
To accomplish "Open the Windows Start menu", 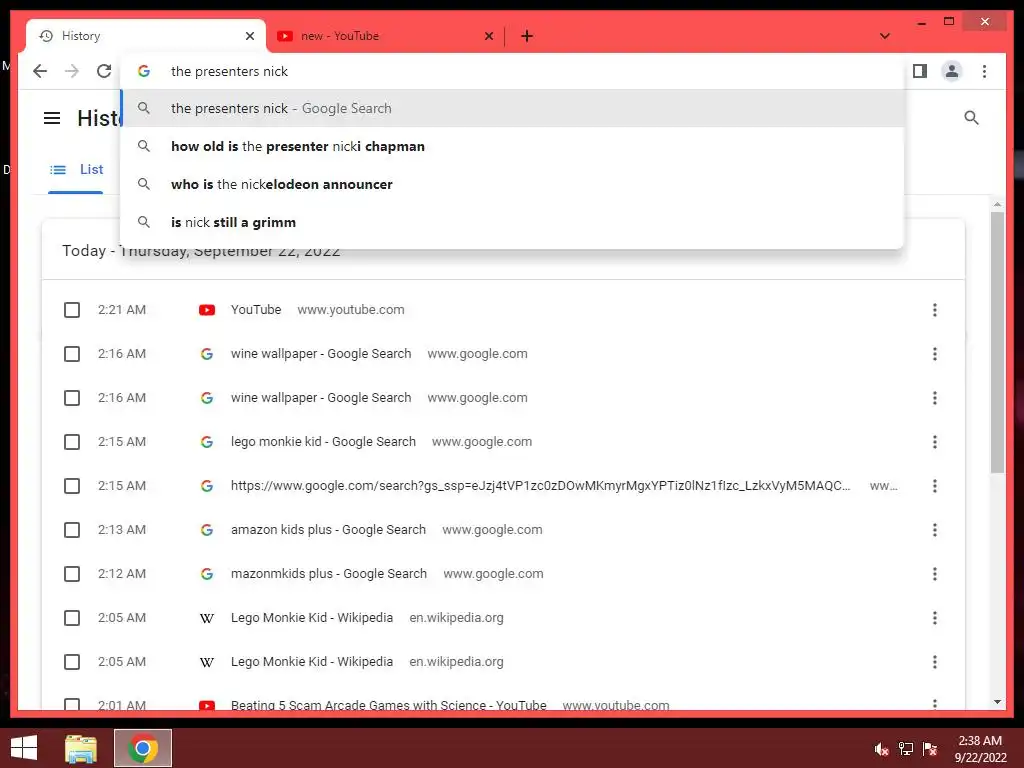I will click(x=24, y=748).
